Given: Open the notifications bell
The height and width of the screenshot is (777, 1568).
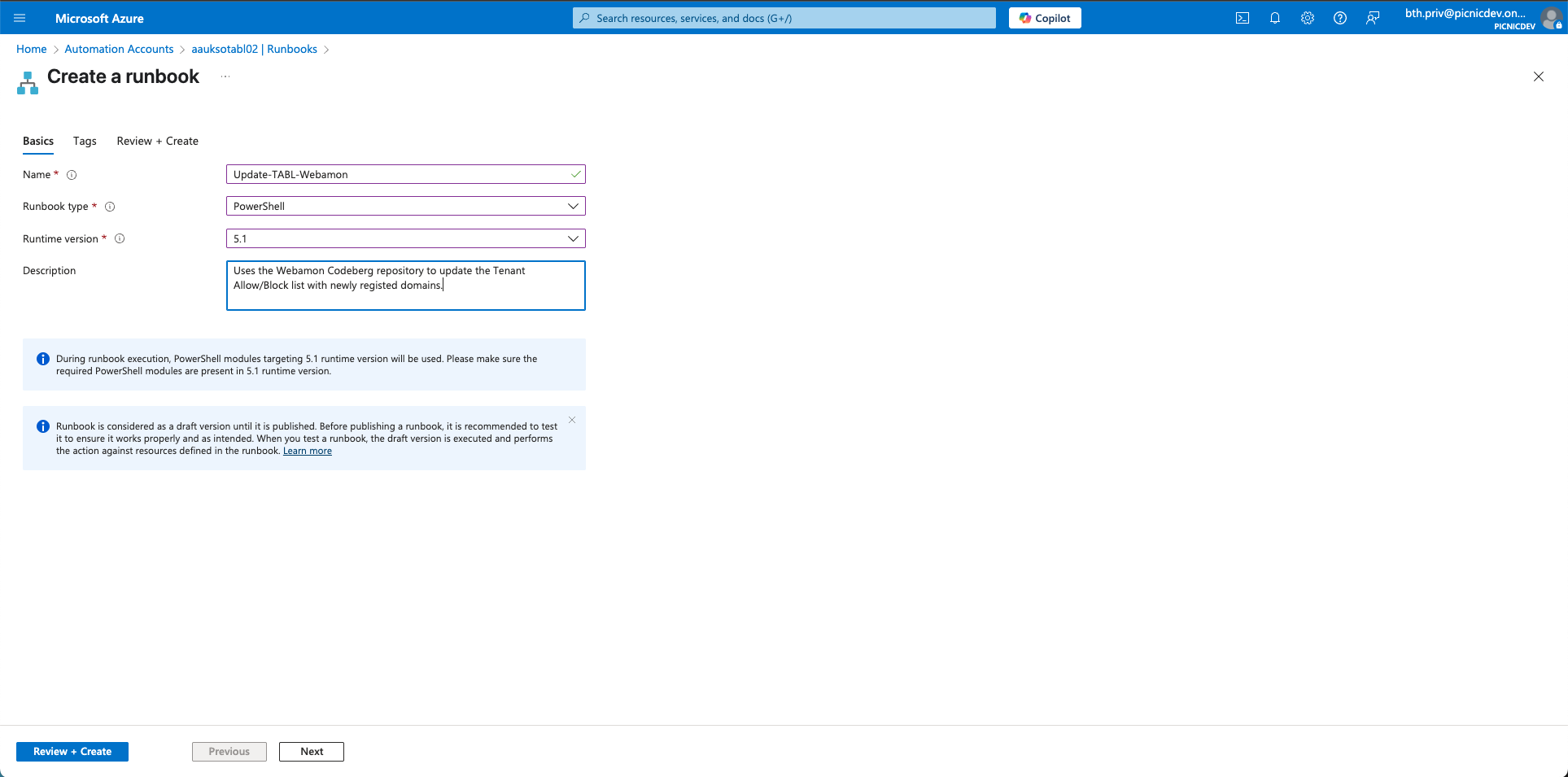Looking at the screenshot, I should [1275, 18].
